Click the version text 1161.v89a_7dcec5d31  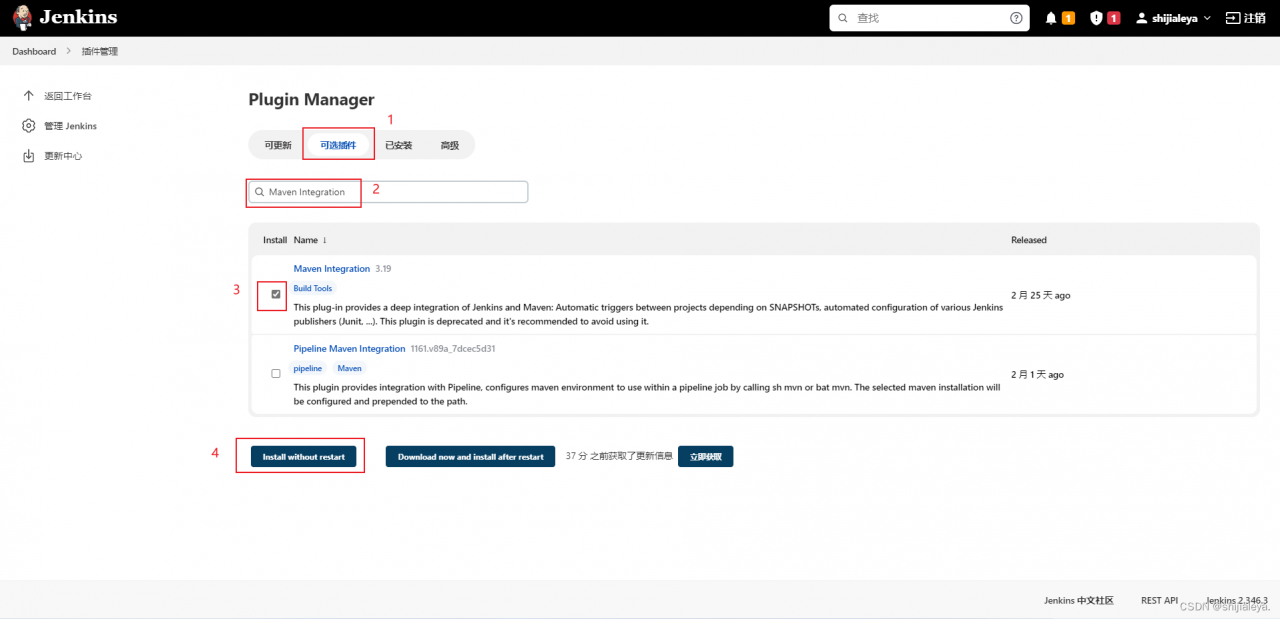[453, 349]
